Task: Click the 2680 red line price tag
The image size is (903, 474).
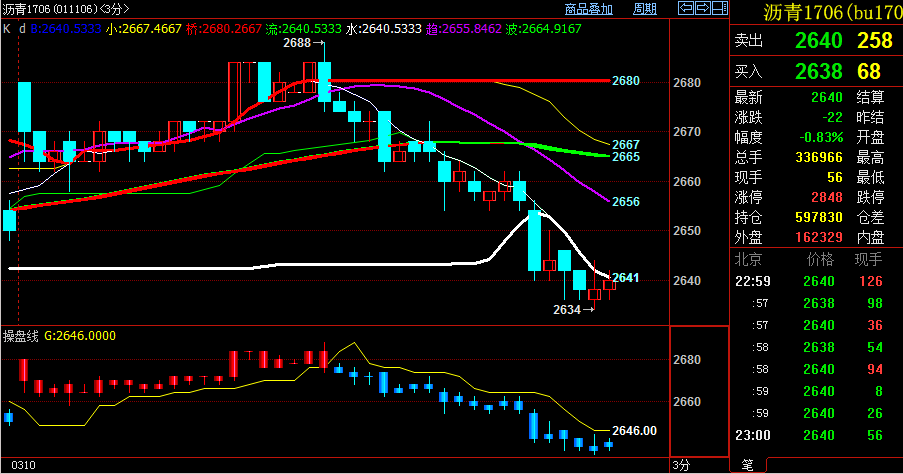Action: (625, 80)
